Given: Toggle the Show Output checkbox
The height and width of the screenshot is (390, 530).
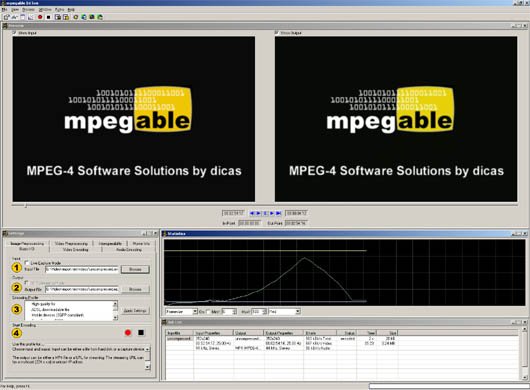Looking at the screenshot, I should pyautogui.click(x=276, y=33).
